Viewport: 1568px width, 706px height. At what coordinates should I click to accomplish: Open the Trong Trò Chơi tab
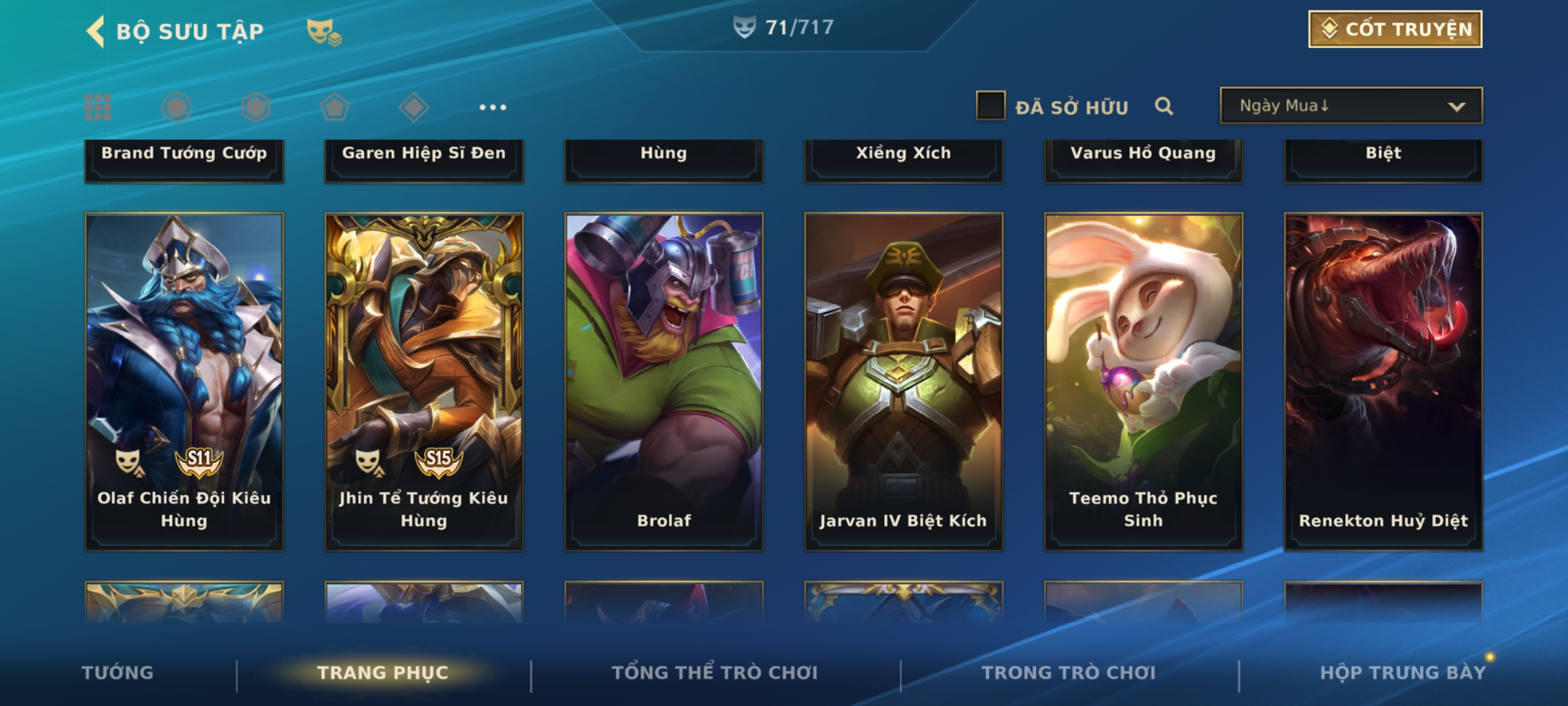pos(1069,673)
